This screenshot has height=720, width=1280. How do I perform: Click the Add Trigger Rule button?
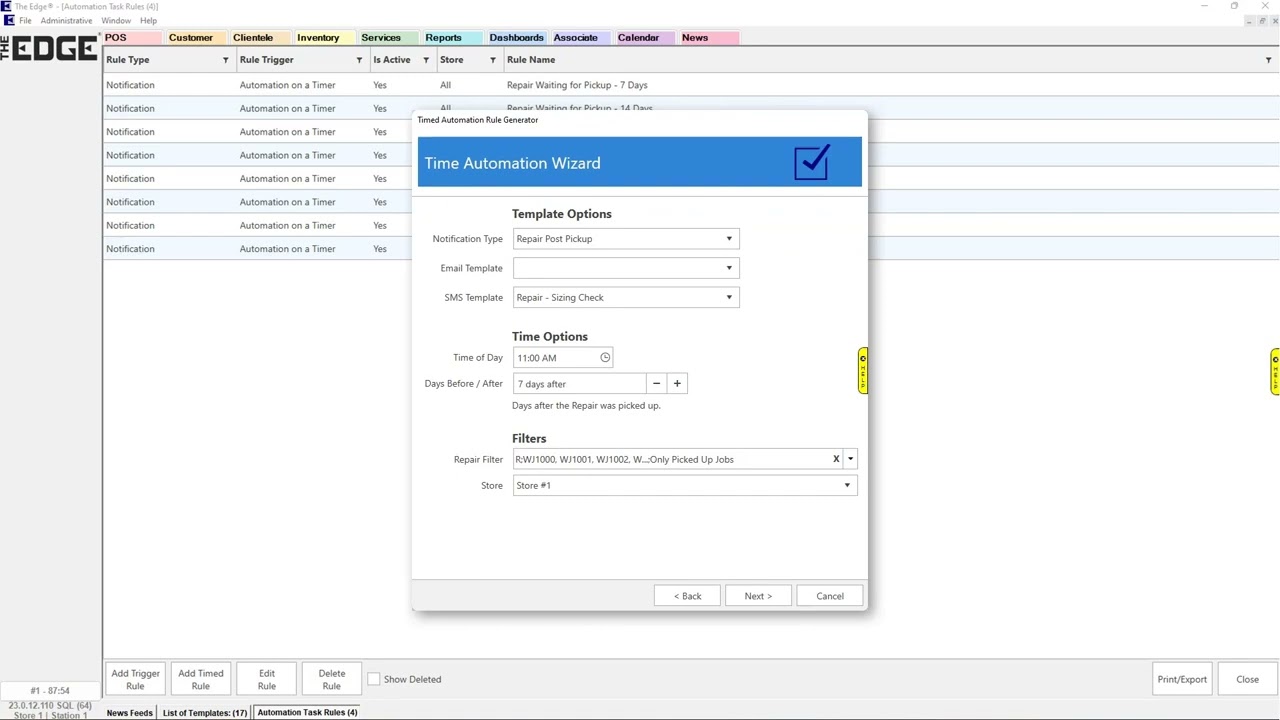135,679
